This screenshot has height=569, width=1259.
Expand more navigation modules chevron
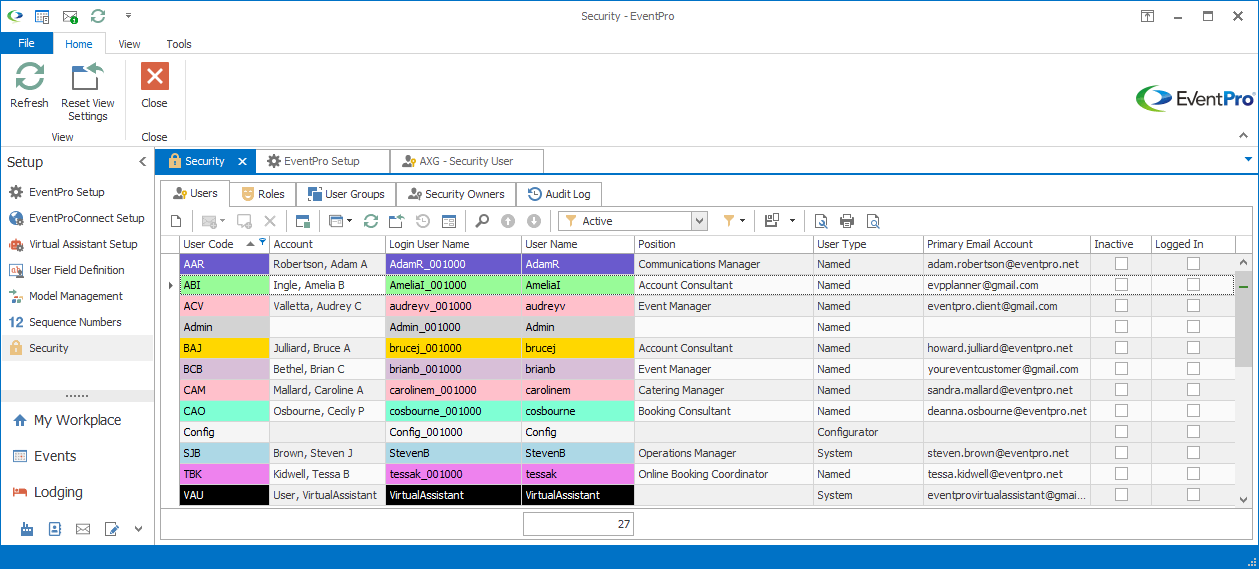pos(139,529)
